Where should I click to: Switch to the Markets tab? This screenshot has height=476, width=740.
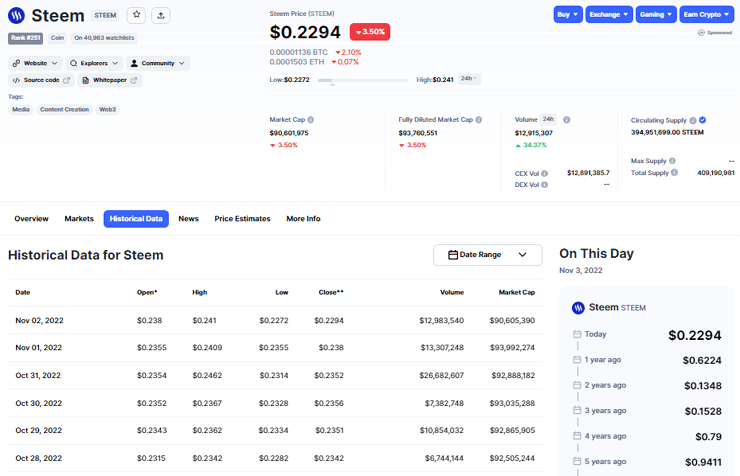pyautogui.click(x=79, y=219)
